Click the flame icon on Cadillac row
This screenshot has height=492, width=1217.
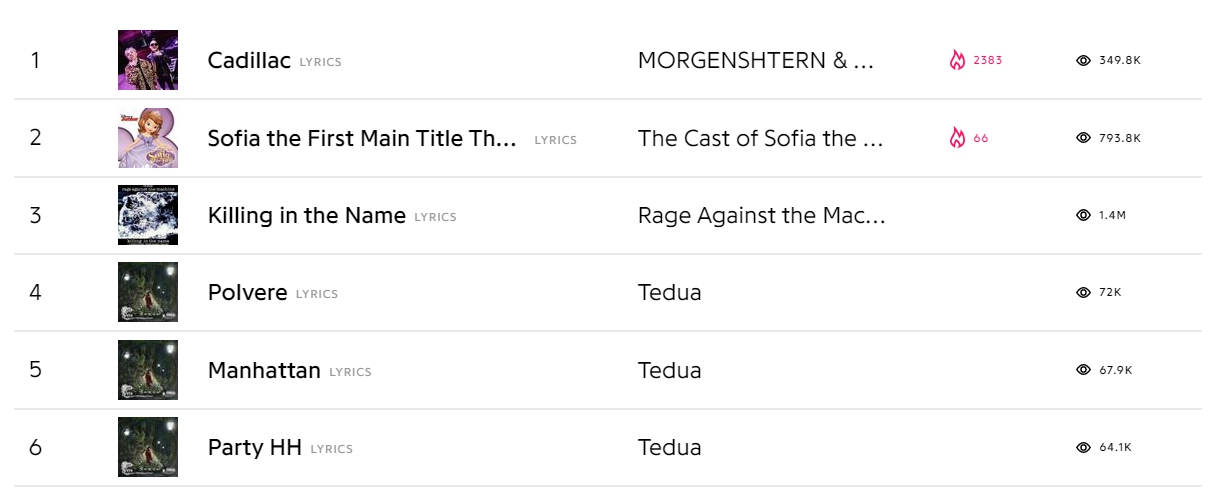957,60
